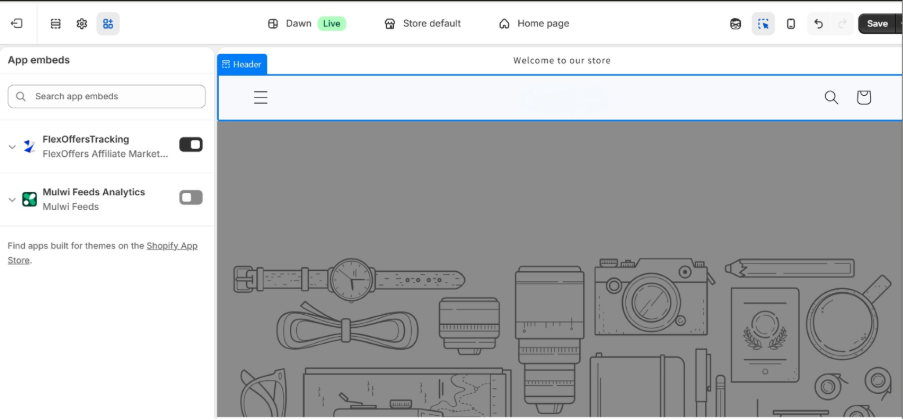
Task: Switch to mobile preview icon
Action: [791, 24]
